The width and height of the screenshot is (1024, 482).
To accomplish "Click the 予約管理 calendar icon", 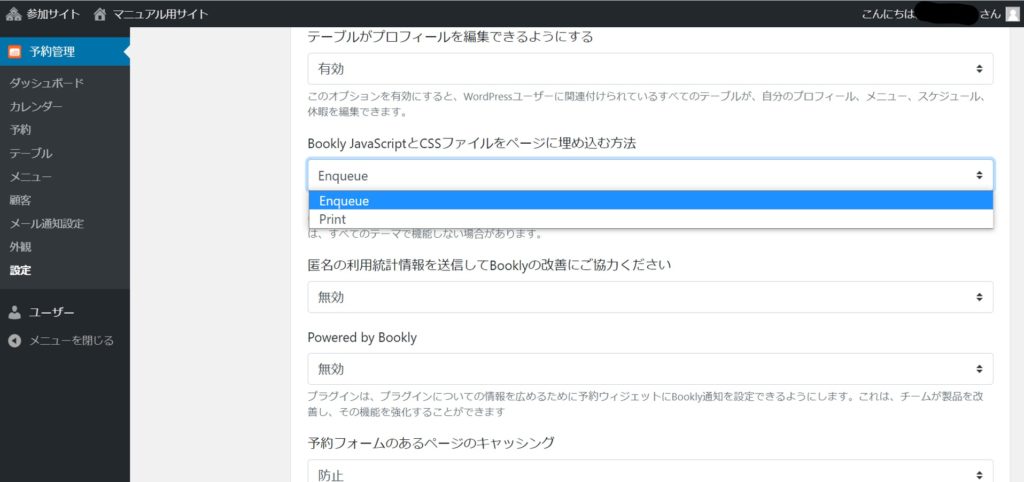I will (15, 52).
